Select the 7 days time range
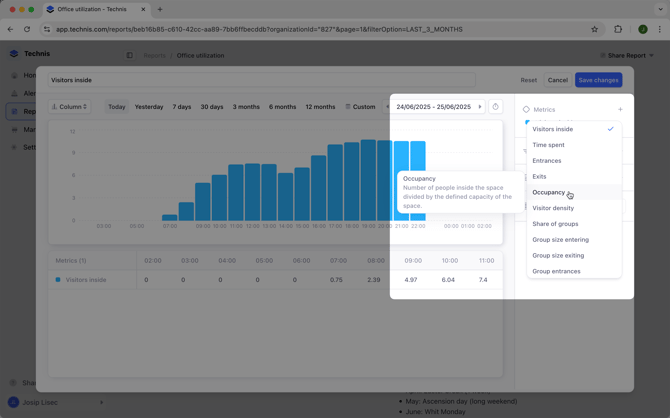This screenshot has height=418, width=670. click(181, 107)
